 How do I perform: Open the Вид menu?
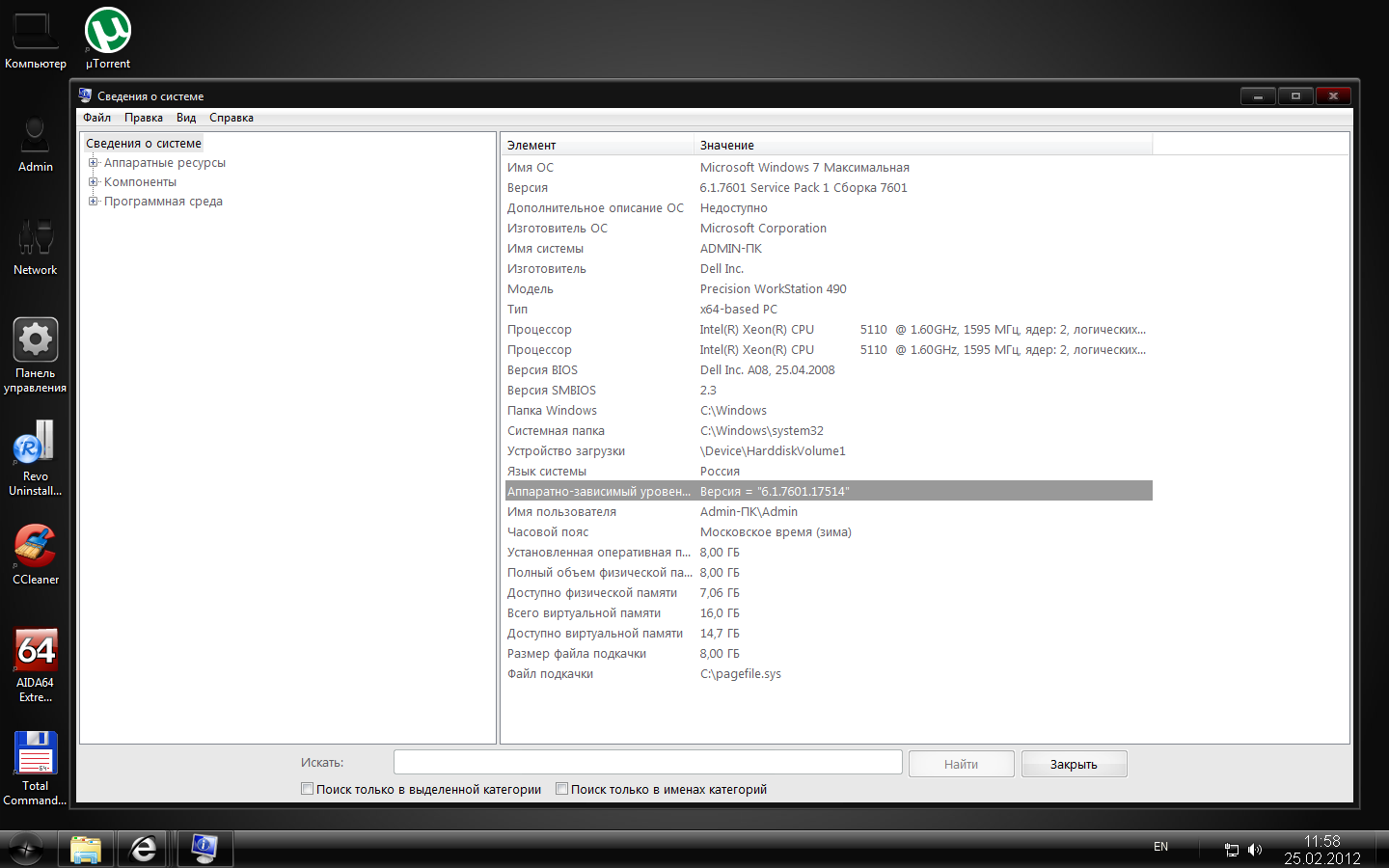(x=186, y=118)
